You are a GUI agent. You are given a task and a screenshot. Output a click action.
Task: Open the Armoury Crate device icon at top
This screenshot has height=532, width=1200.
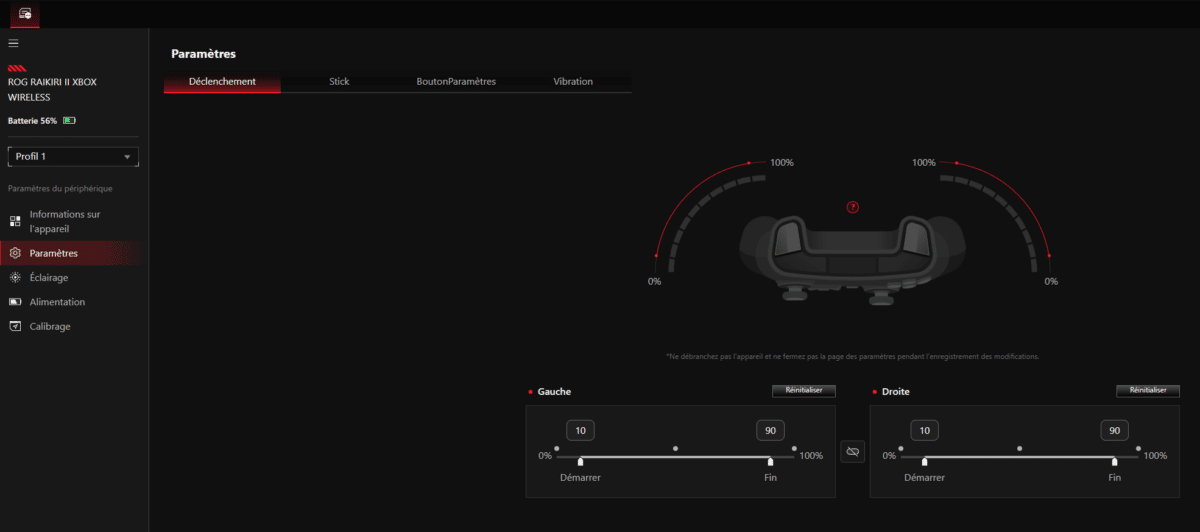pos(25,14)
